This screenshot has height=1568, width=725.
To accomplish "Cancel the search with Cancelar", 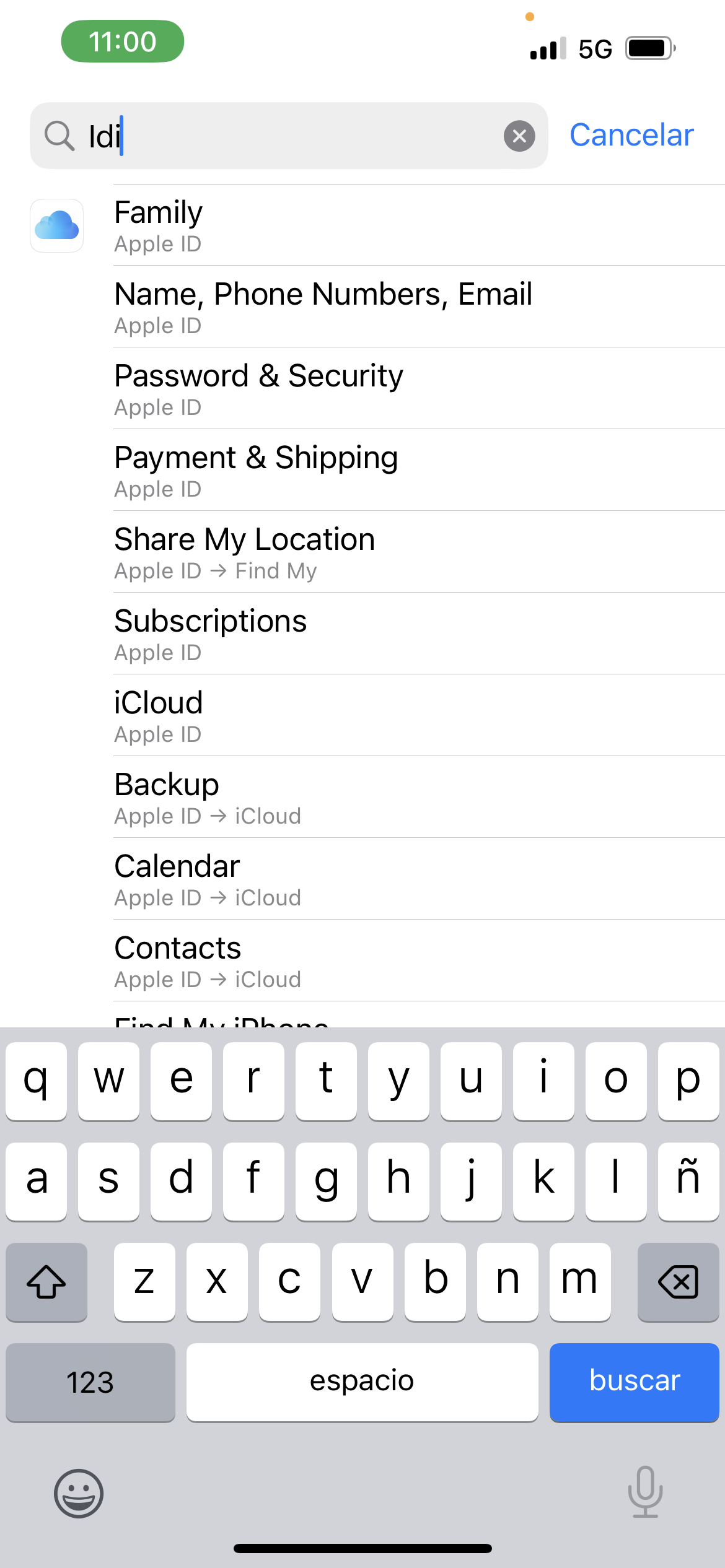I will tap(631, 135).
